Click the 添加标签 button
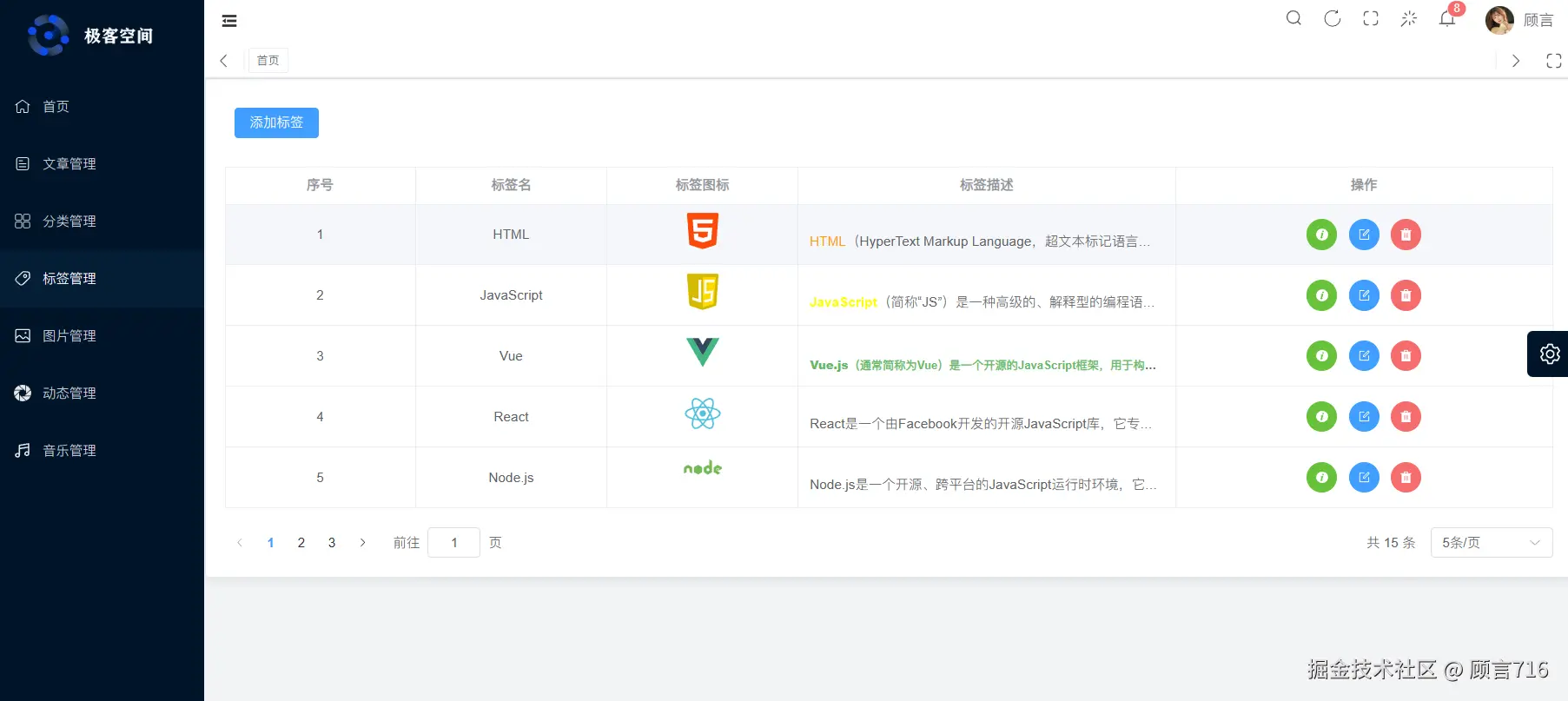1568x701 pixels. 276,122
